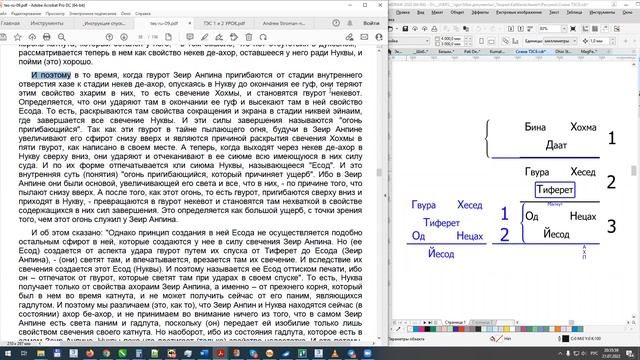This screenshot has height=360, width=640.
Task: Click Войти sign-in button in Acrobat
Action: [x=371, y=23]
